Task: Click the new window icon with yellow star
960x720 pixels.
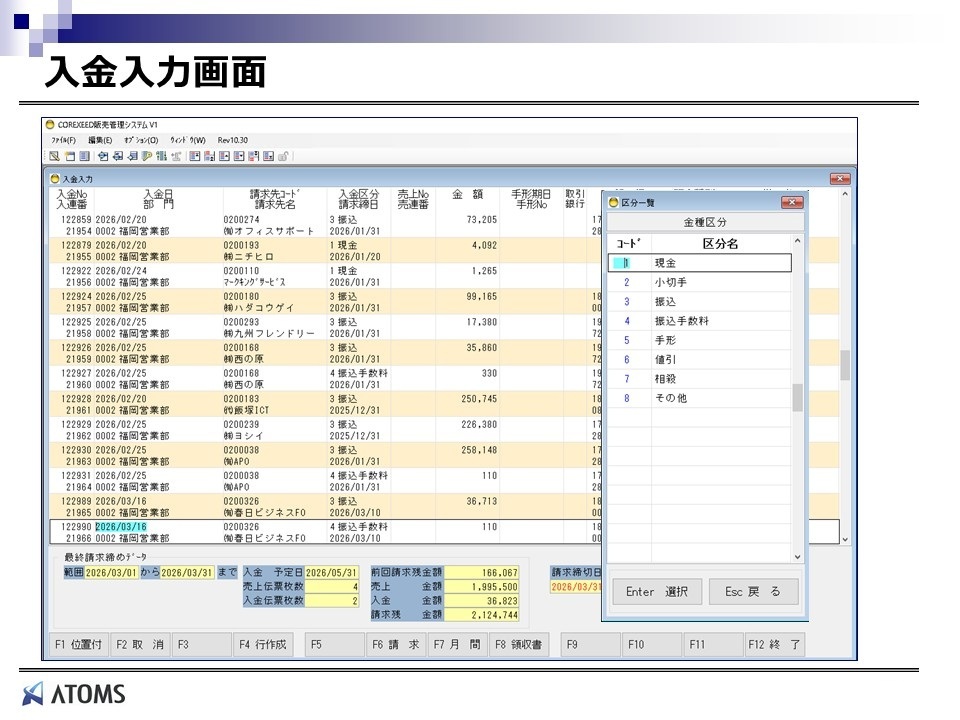Action: click(70, 156)
